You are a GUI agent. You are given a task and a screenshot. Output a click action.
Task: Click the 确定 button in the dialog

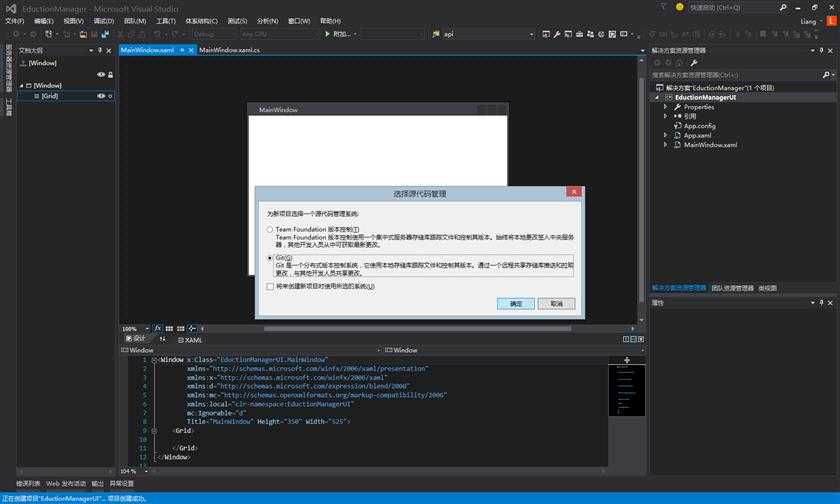[x=515, y=303]
